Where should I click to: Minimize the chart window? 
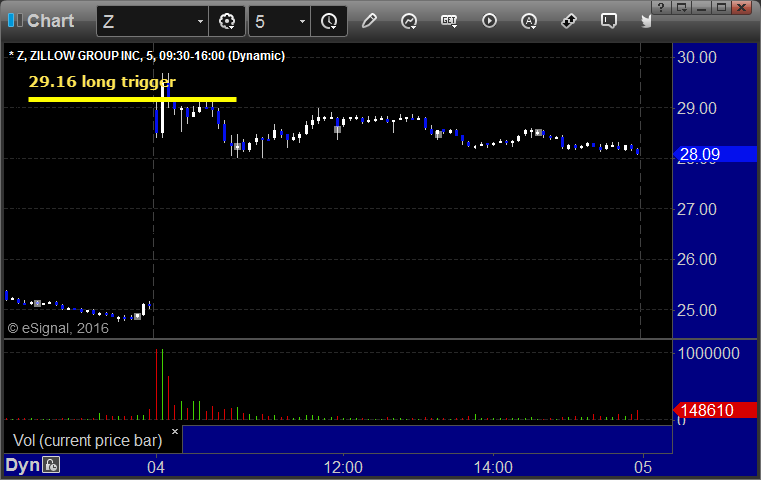click(x=701, y=7)
